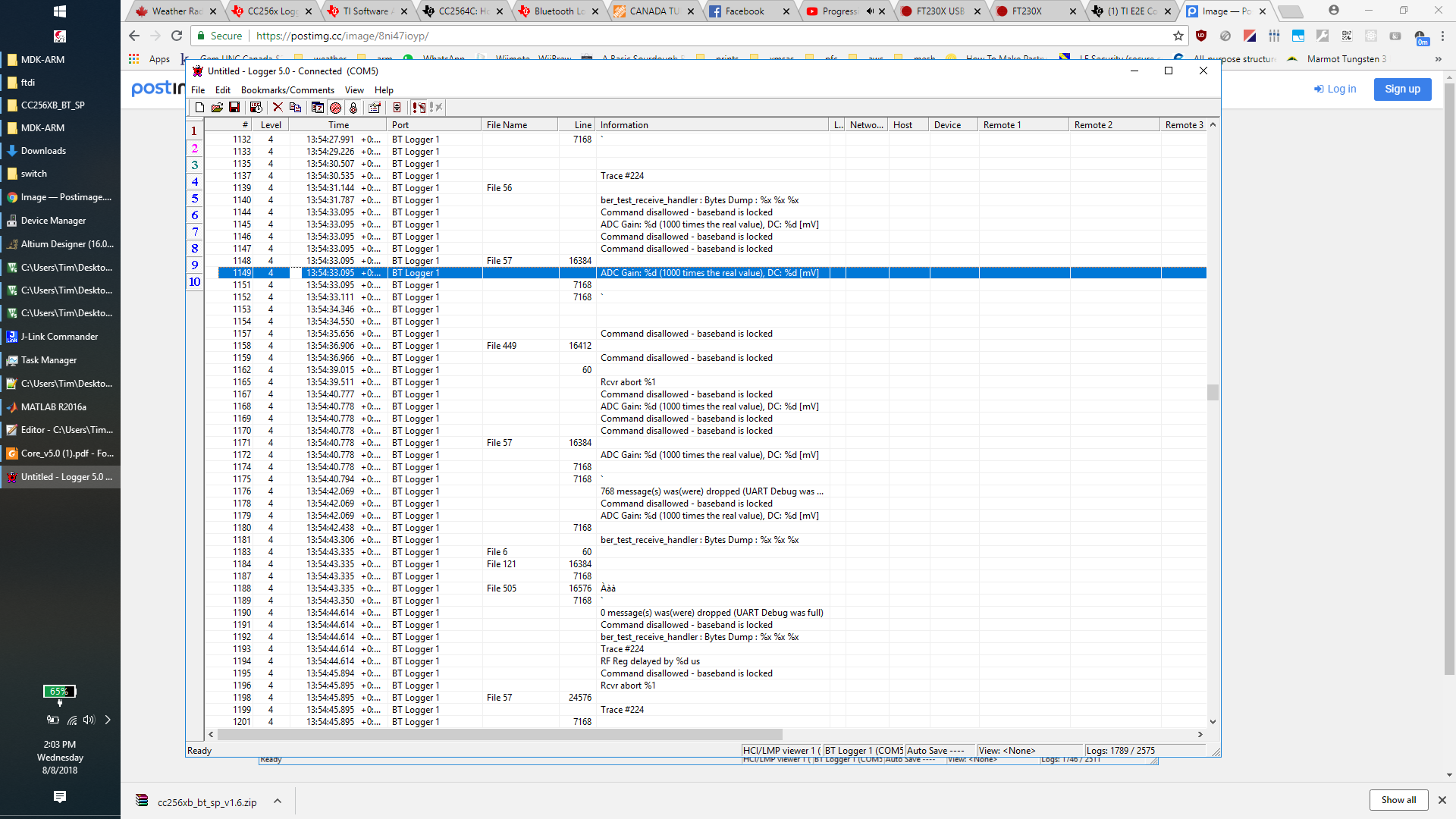Click the New log file icon
Screen dimensions: 1456x819
click(199, 108)
